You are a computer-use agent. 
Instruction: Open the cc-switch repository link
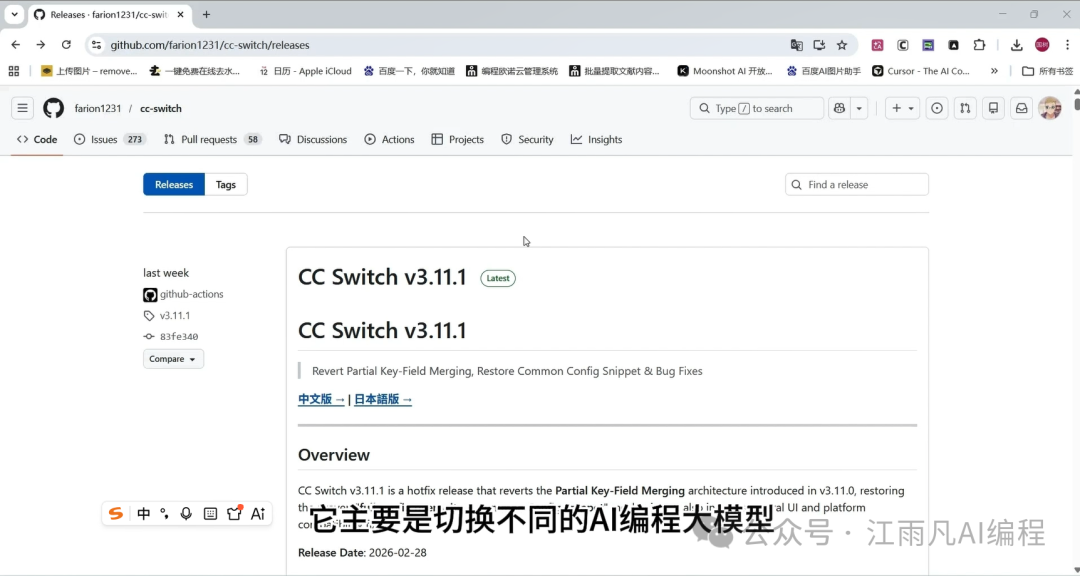pyautogui.click(x=160, y=108)
